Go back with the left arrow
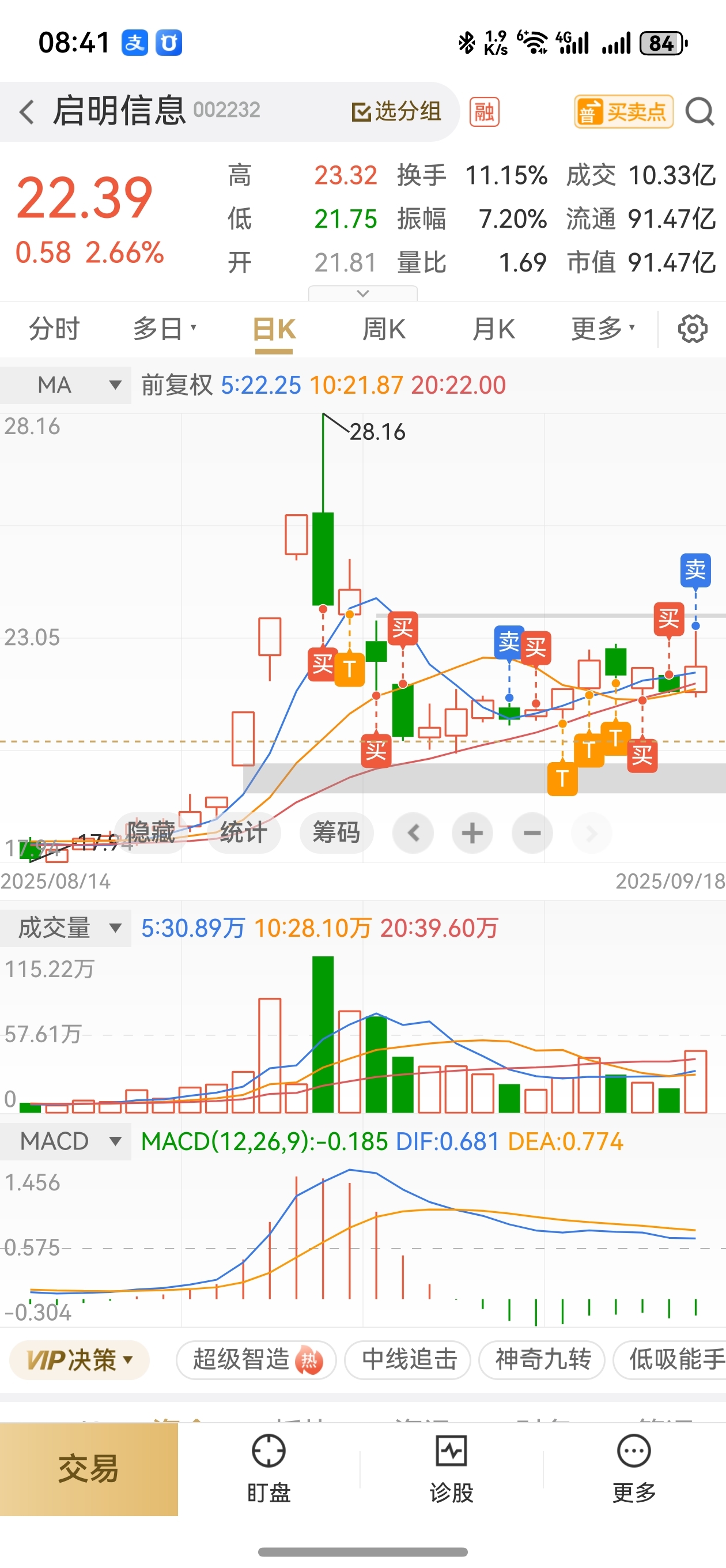This screenshot has width=726, height=1568. click(26, 112)
